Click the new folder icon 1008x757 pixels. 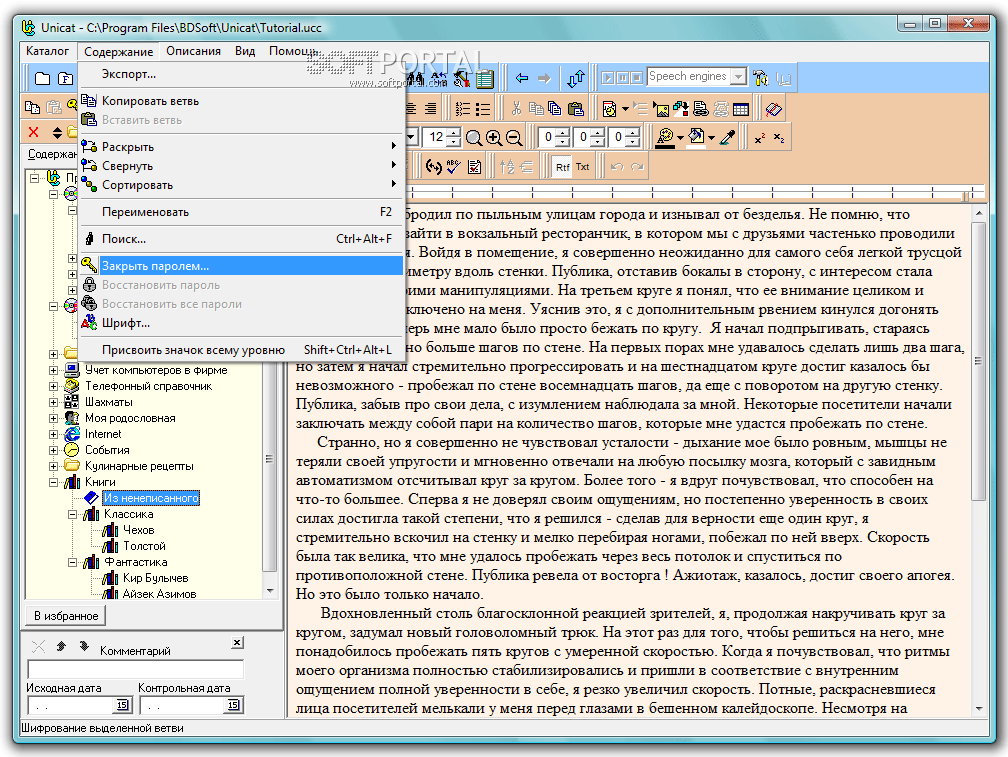tap(42, 78)
